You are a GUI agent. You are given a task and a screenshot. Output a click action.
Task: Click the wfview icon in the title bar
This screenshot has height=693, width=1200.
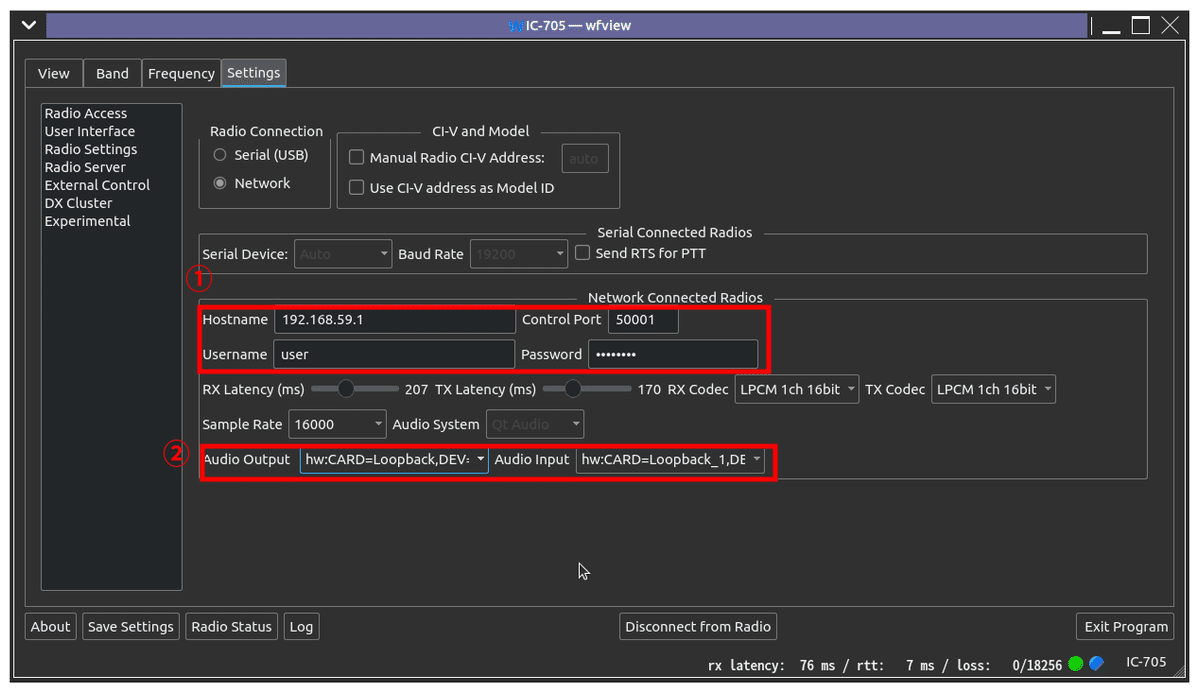pyautogui.click(x=517, y=25)
